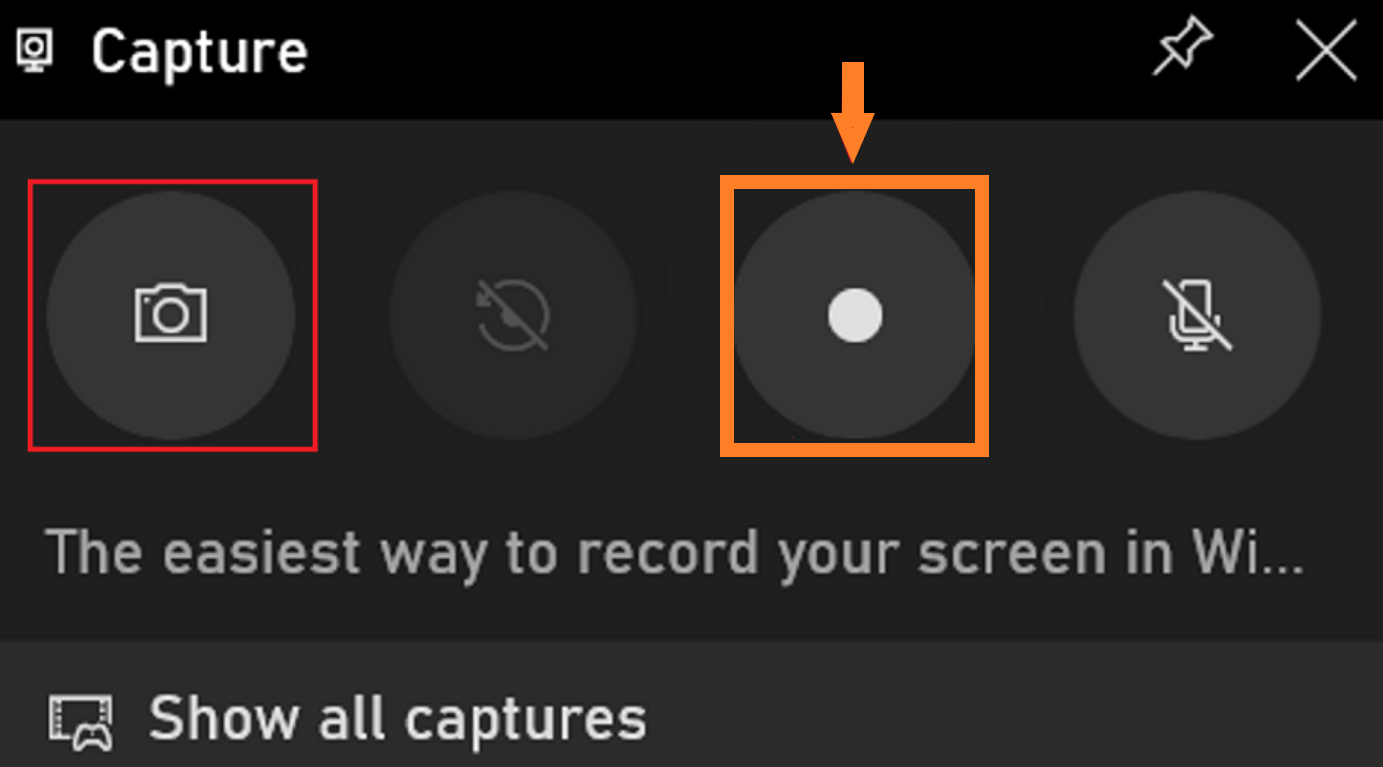Click the camera glyph inside the red box
Screen dimensions: 1383x767
pyautogui.click(x=171, y=314)
